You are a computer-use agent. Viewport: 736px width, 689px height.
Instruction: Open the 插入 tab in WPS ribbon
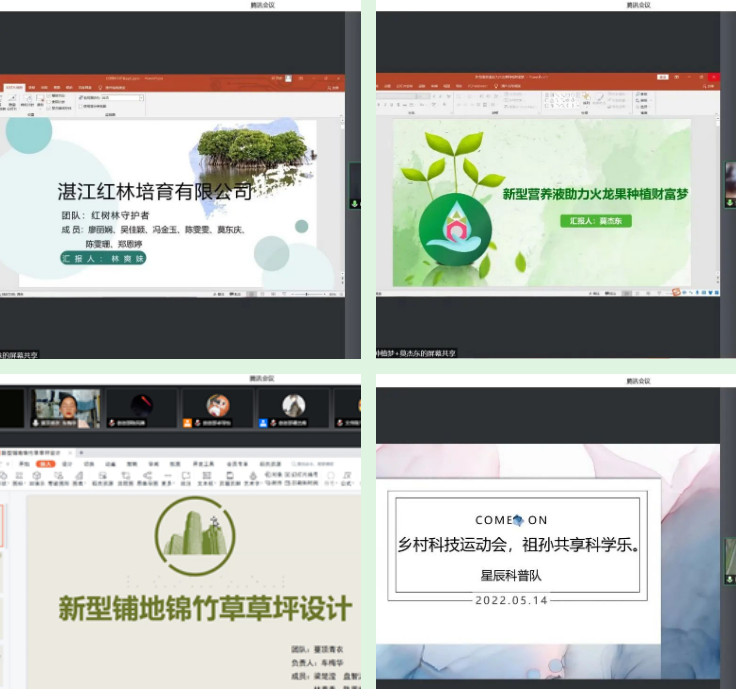[45, 464]
